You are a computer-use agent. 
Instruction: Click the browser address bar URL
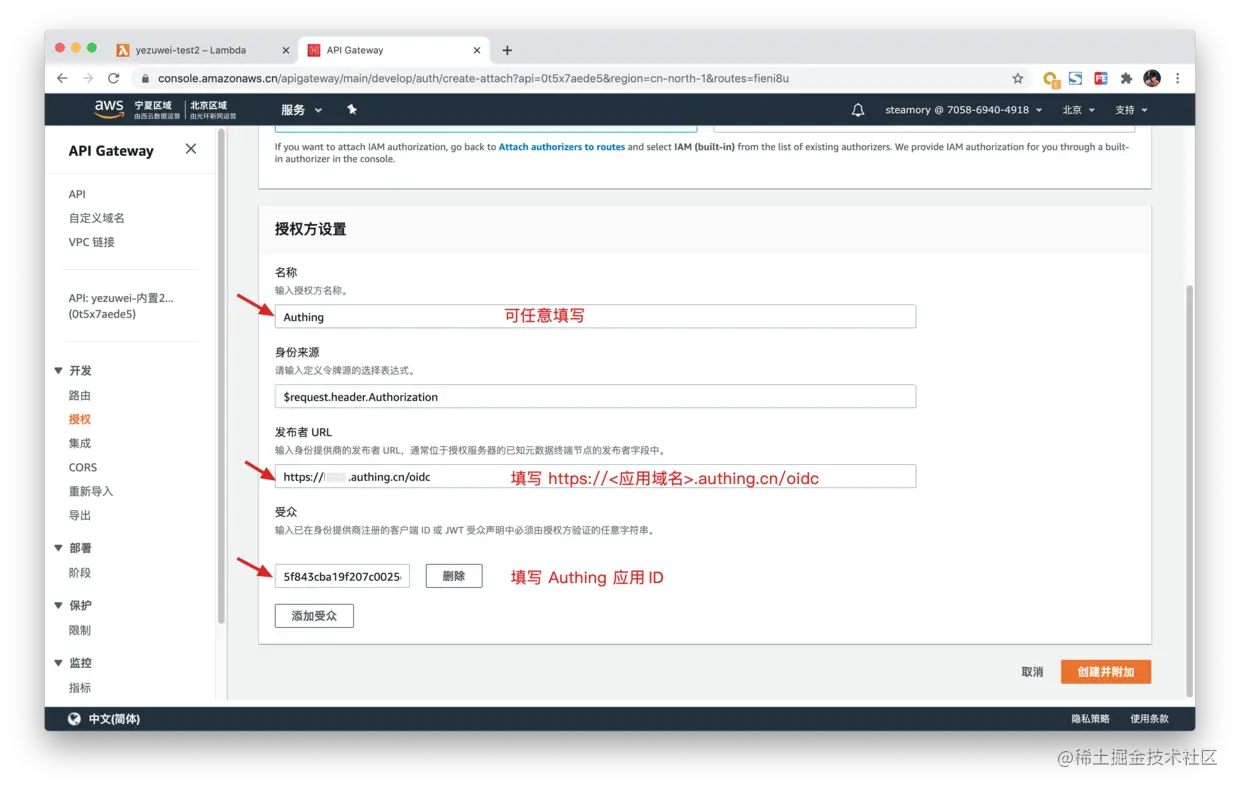[473, 78]
